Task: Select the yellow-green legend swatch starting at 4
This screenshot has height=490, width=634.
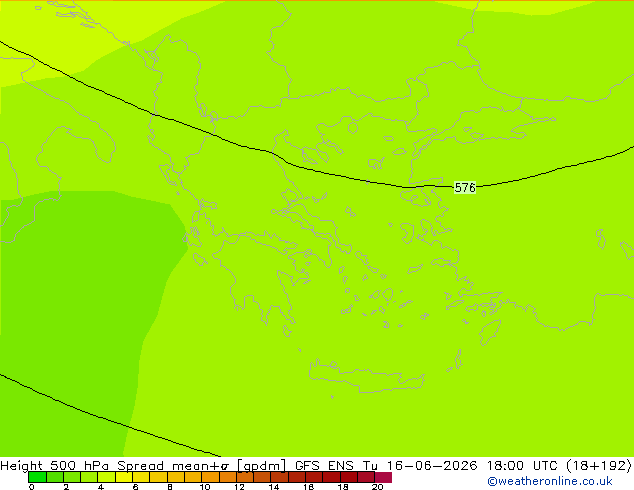Action: pyautogui.click(x=106, y=477)
